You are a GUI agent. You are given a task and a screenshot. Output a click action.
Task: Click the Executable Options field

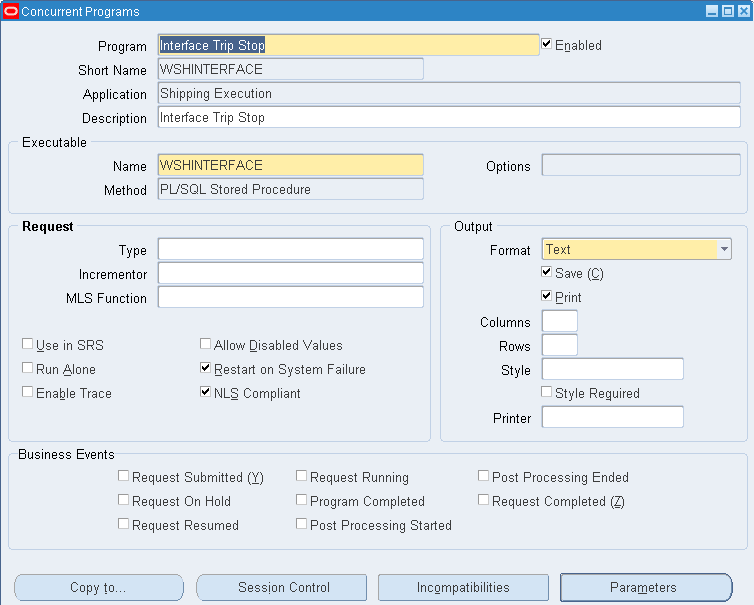pos(641,165)
